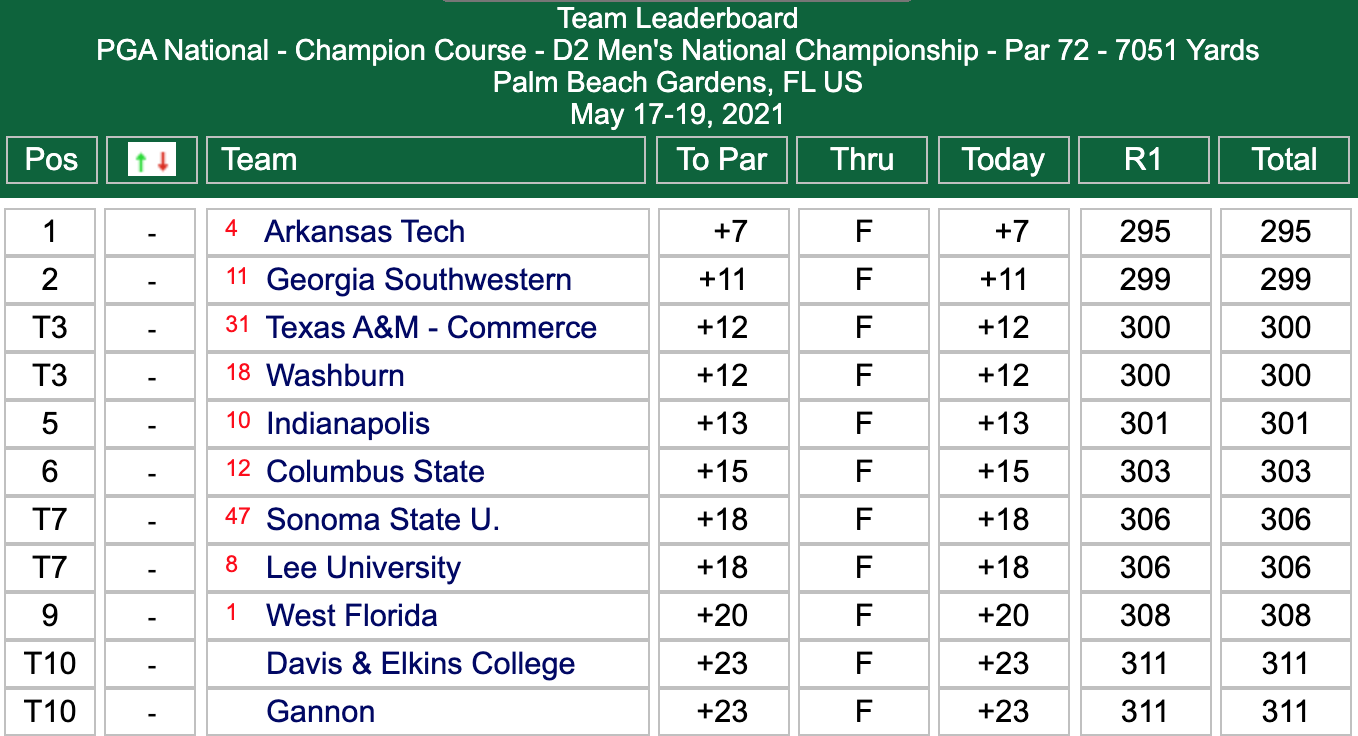Image resolution: width=1358 pixels, height=736 pixels.
Task: Sort teams by the Thru column header
Action: 861,159
